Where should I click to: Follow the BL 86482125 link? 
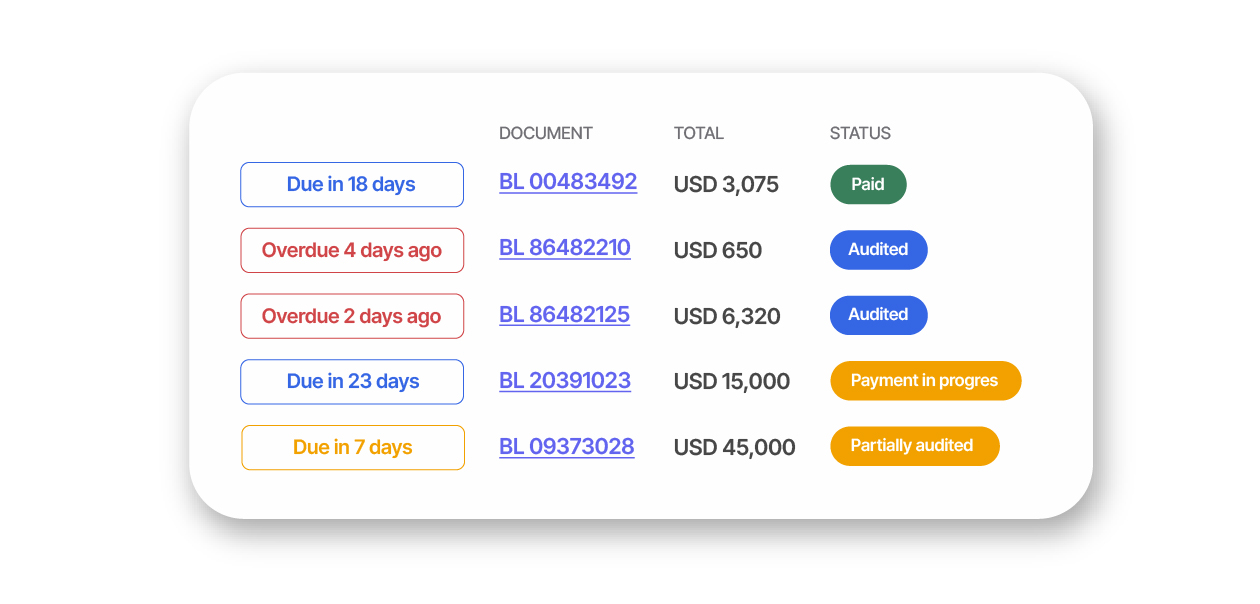(564, 315)
